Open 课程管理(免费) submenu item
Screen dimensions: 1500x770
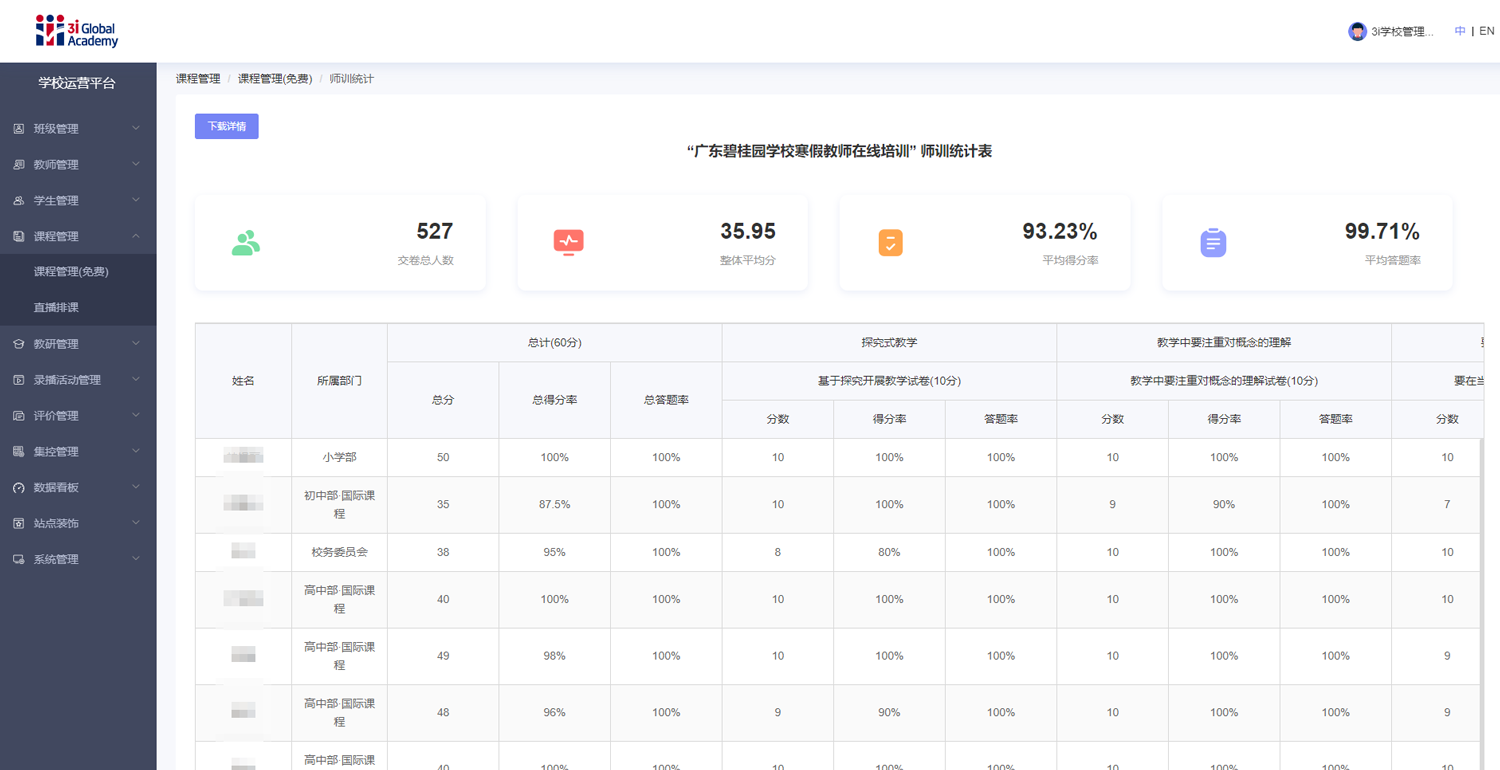(x=71, y=272)
